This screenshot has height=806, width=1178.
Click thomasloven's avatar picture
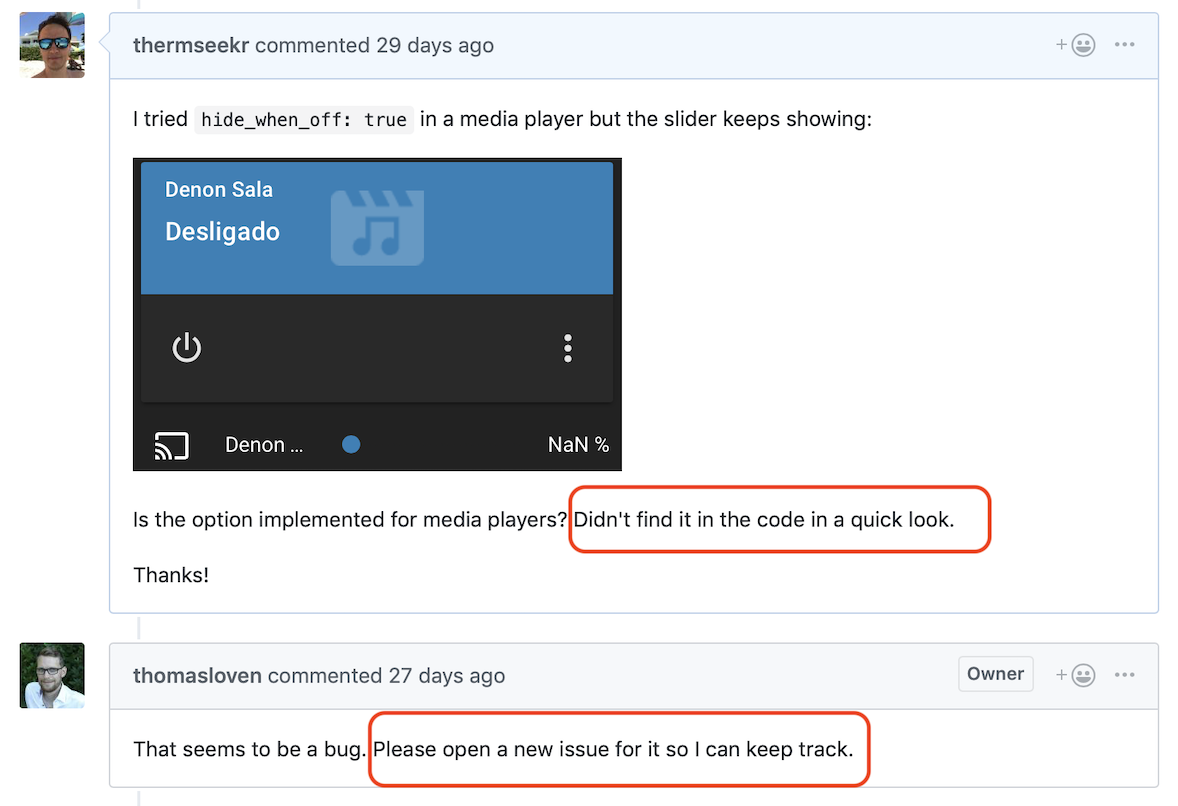[51, 674]
